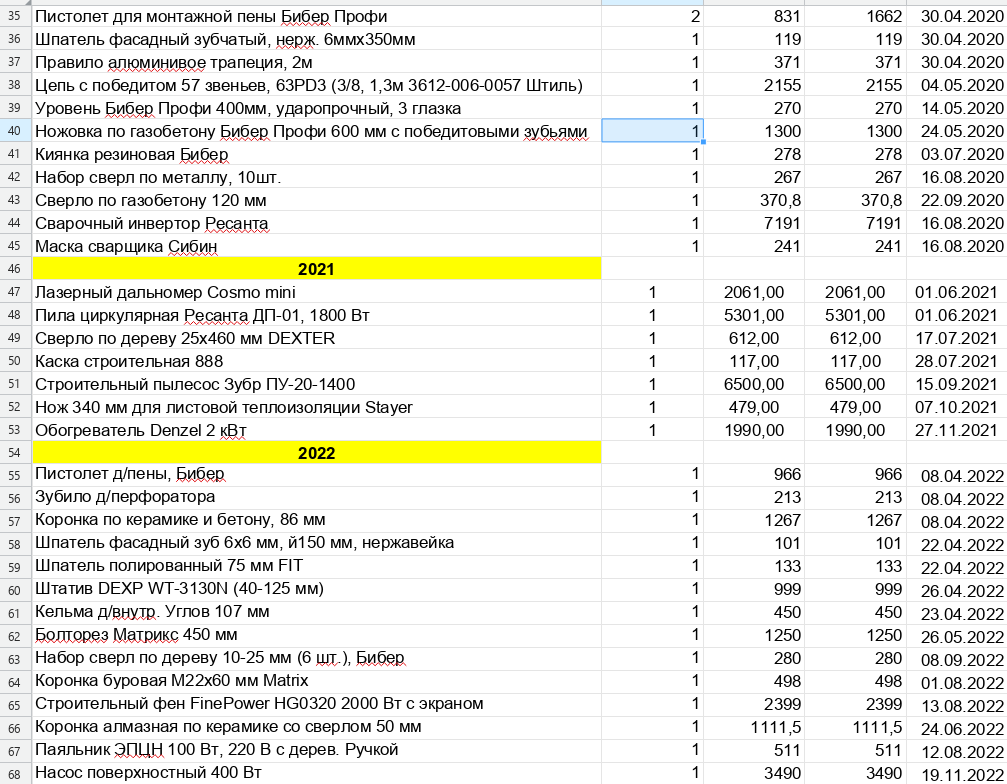Select row header 40

pos(15,131)
